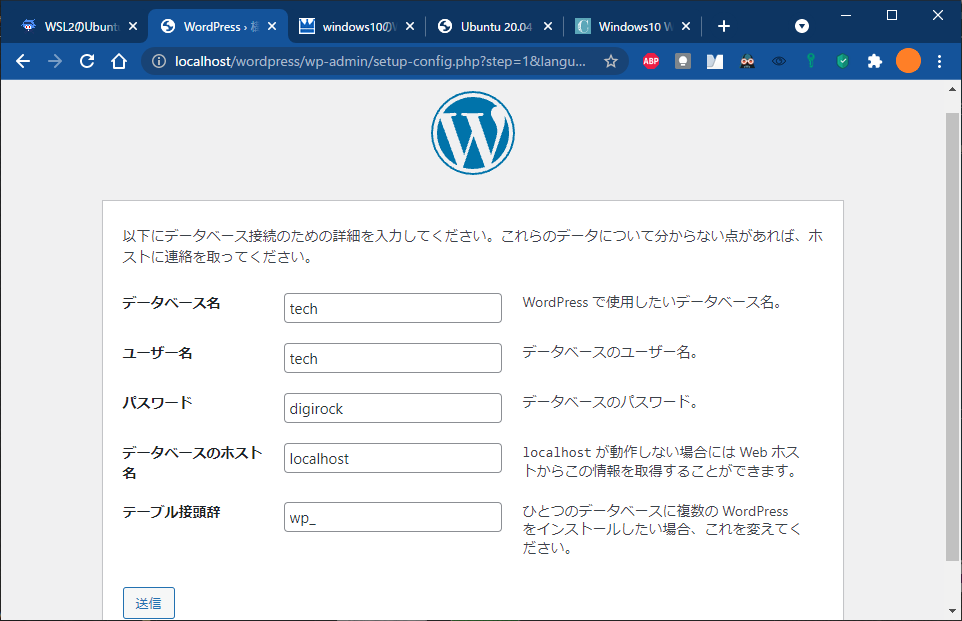Click the white book-shaped extension icon
The height and width of the screenshot is (621, 962).
715,61
